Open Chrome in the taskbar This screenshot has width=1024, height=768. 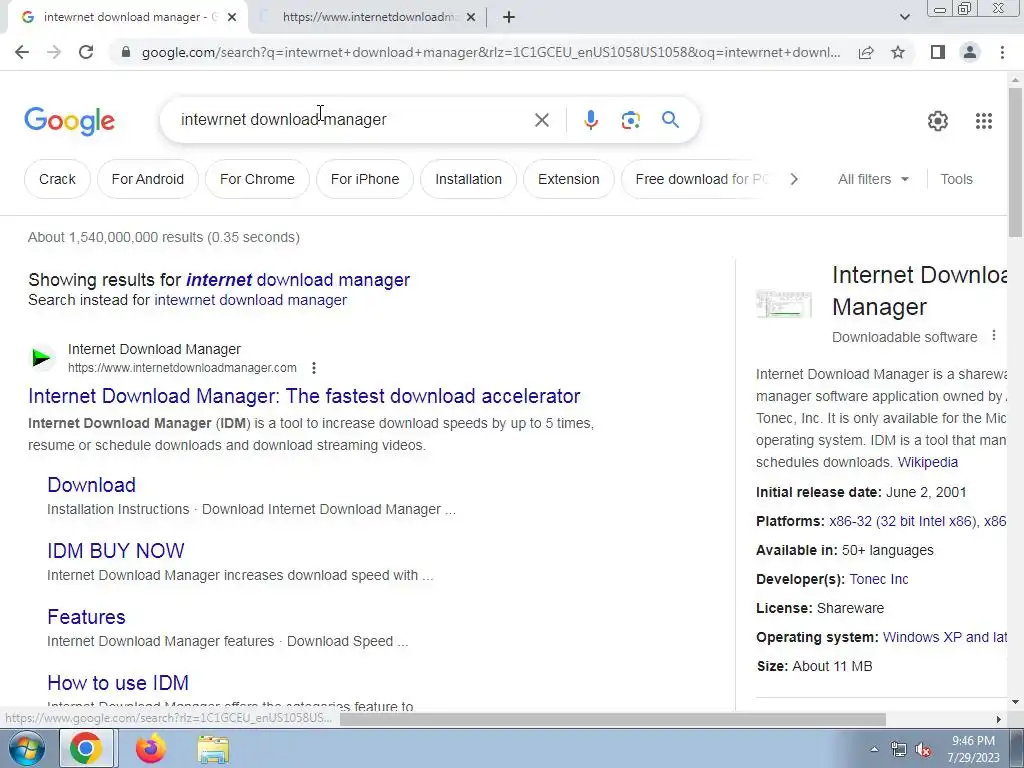pos(86,748)
